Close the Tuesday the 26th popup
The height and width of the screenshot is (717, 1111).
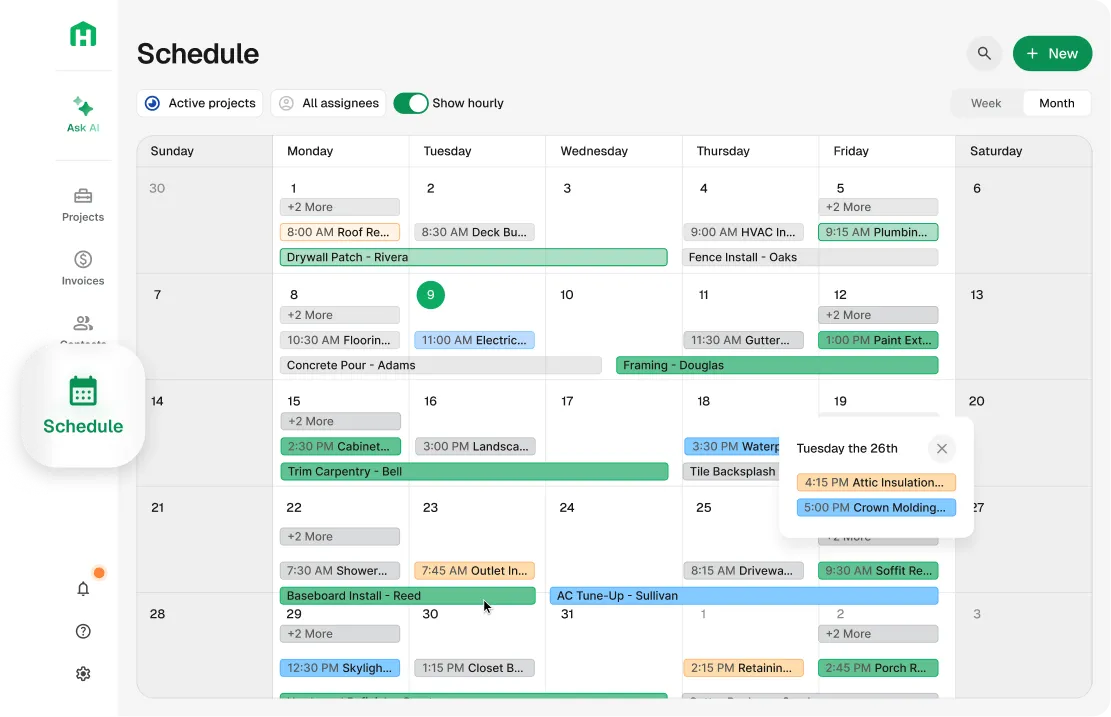coord(941,448)
